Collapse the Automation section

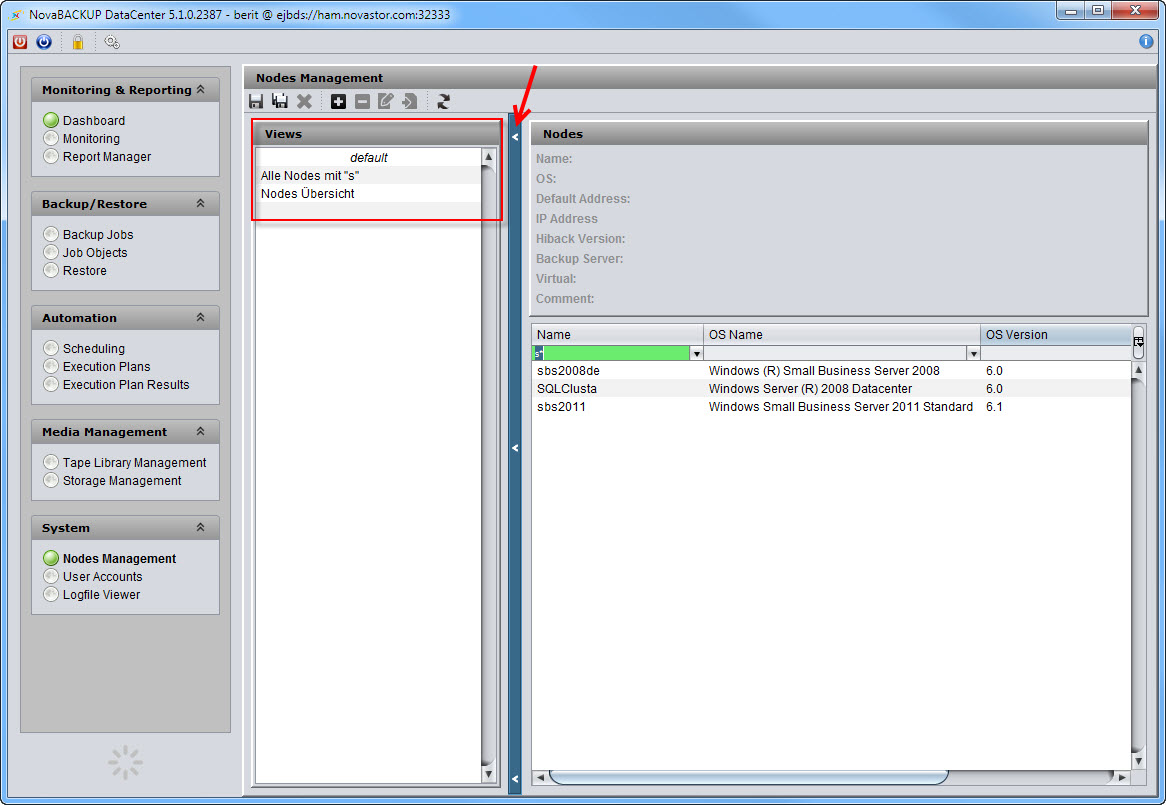pos(200,317)
